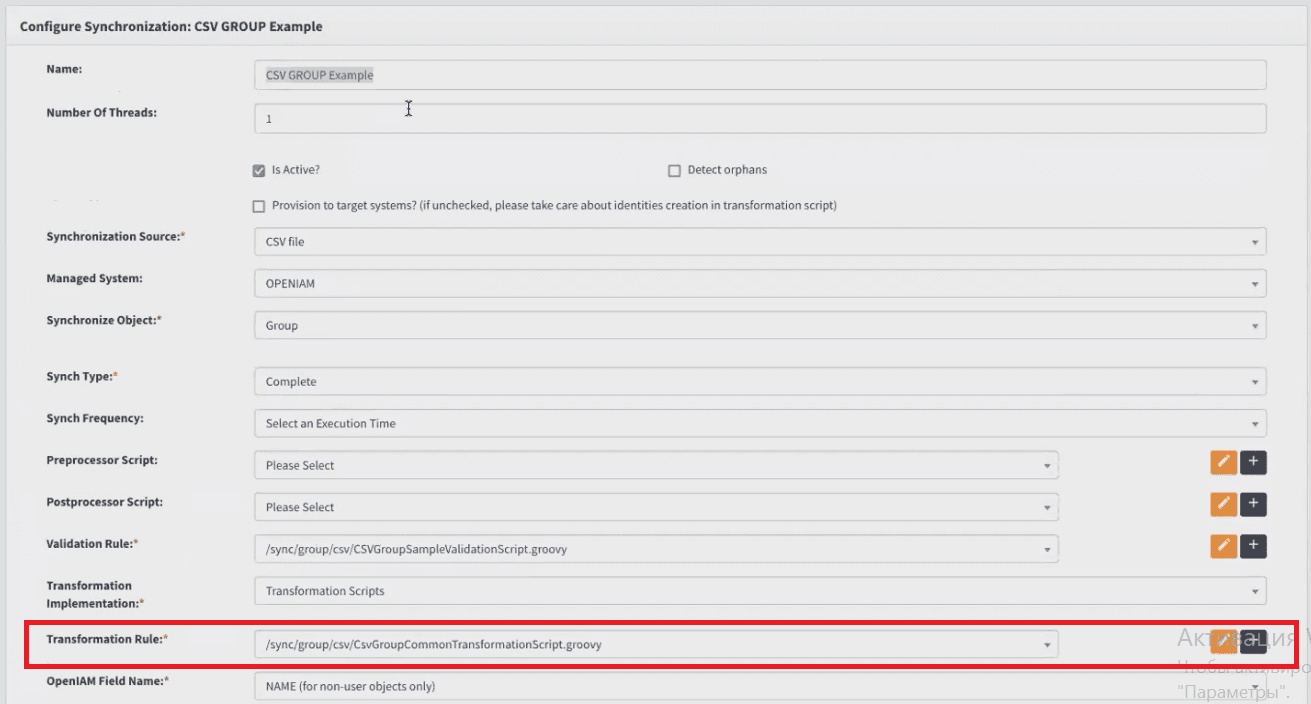Open the Synchronize Object dropdown

(760, 326)
